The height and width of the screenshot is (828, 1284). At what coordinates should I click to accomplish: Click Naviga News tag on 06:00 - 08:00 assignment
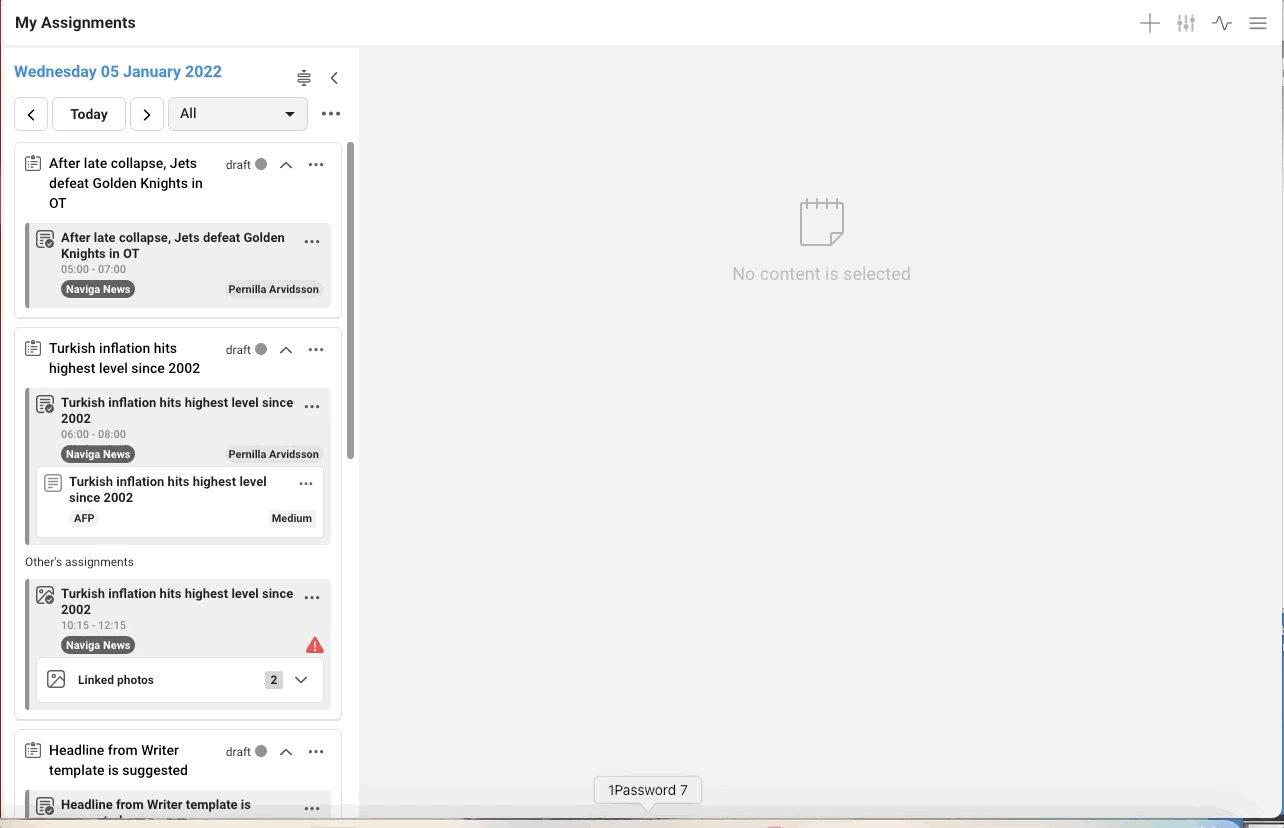98,454
